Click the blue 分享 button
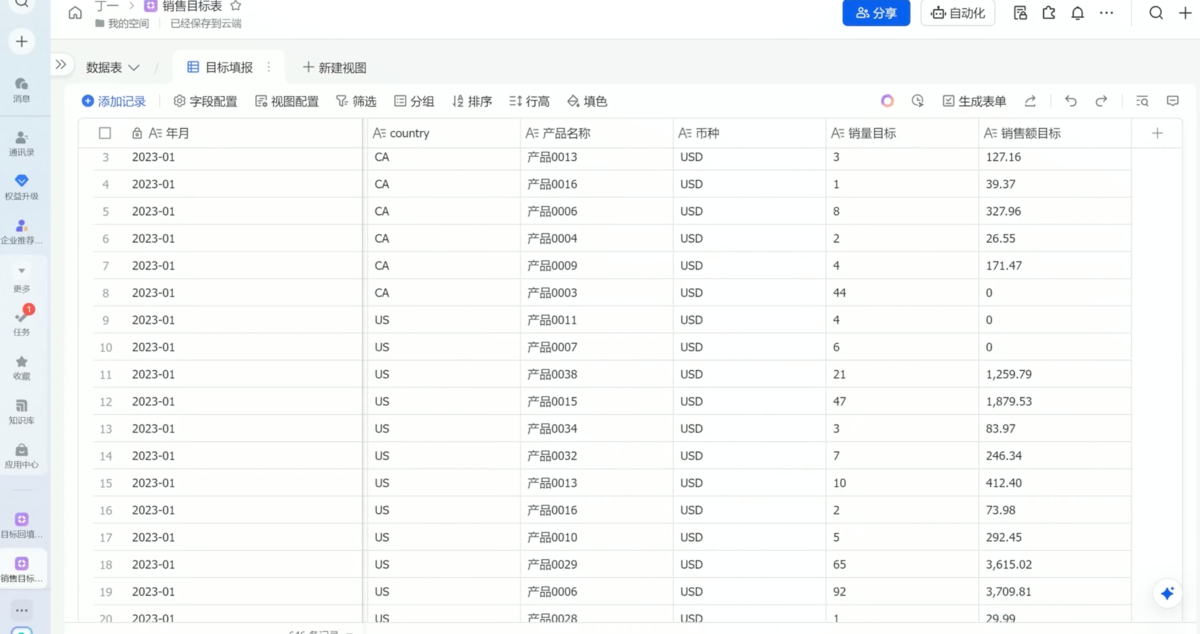 pyautogui.click(x=876, y=13)
